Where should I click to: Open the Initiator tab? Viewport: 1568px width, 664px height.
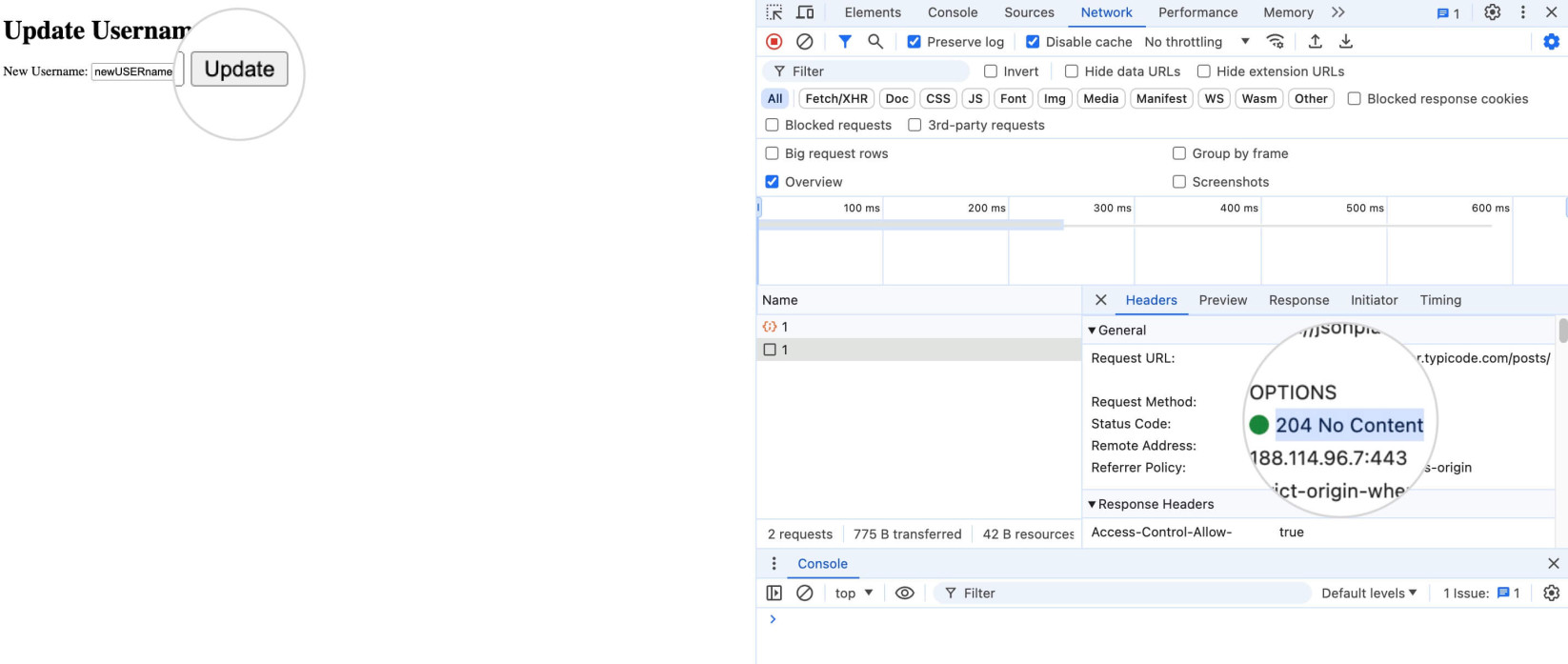coord(1374,300)
